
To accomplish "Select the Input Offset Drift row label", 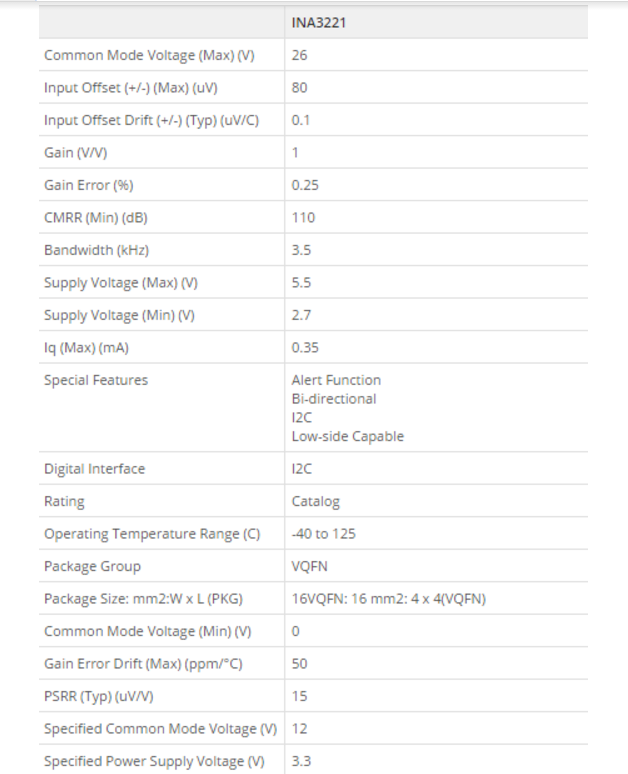I will (151, 120).
